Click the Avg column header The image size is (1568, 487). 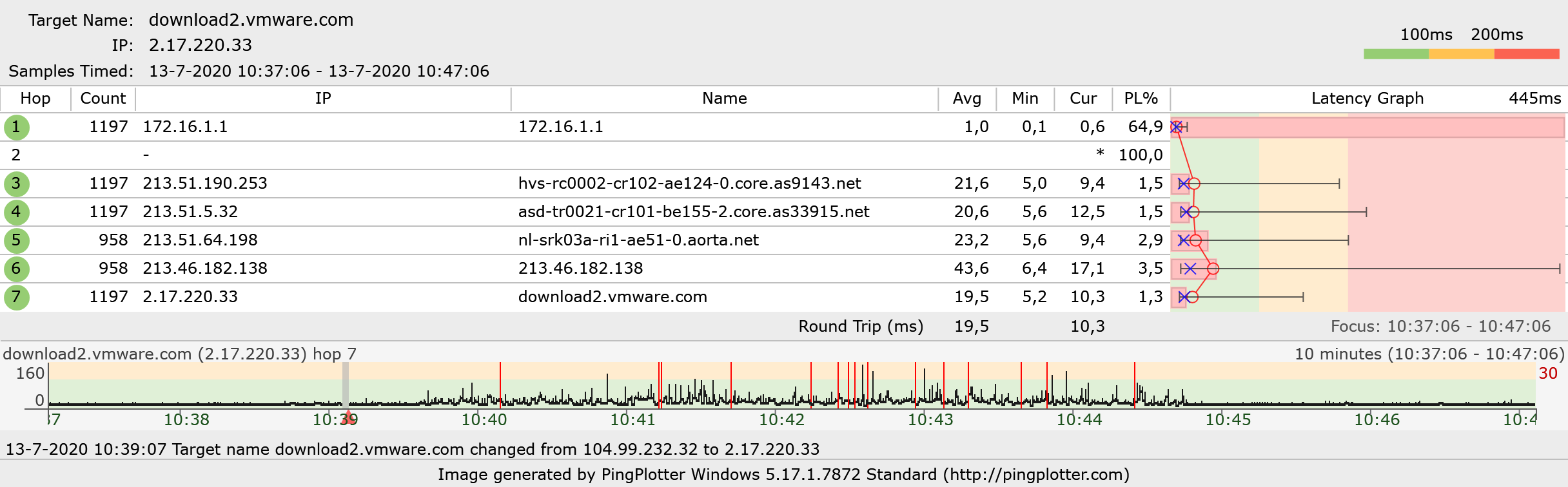(966, 99)
